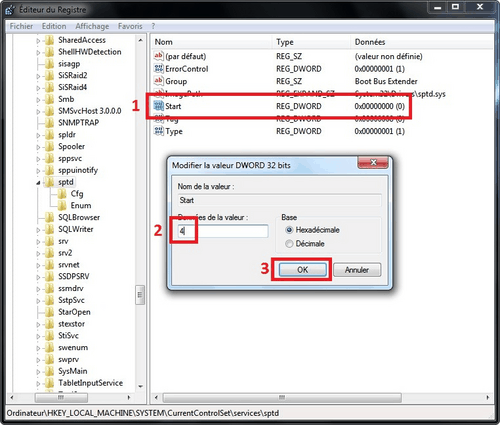Select the Cfg subfolder icon
Screen dimensions: 500x425
tap(62, 194)
